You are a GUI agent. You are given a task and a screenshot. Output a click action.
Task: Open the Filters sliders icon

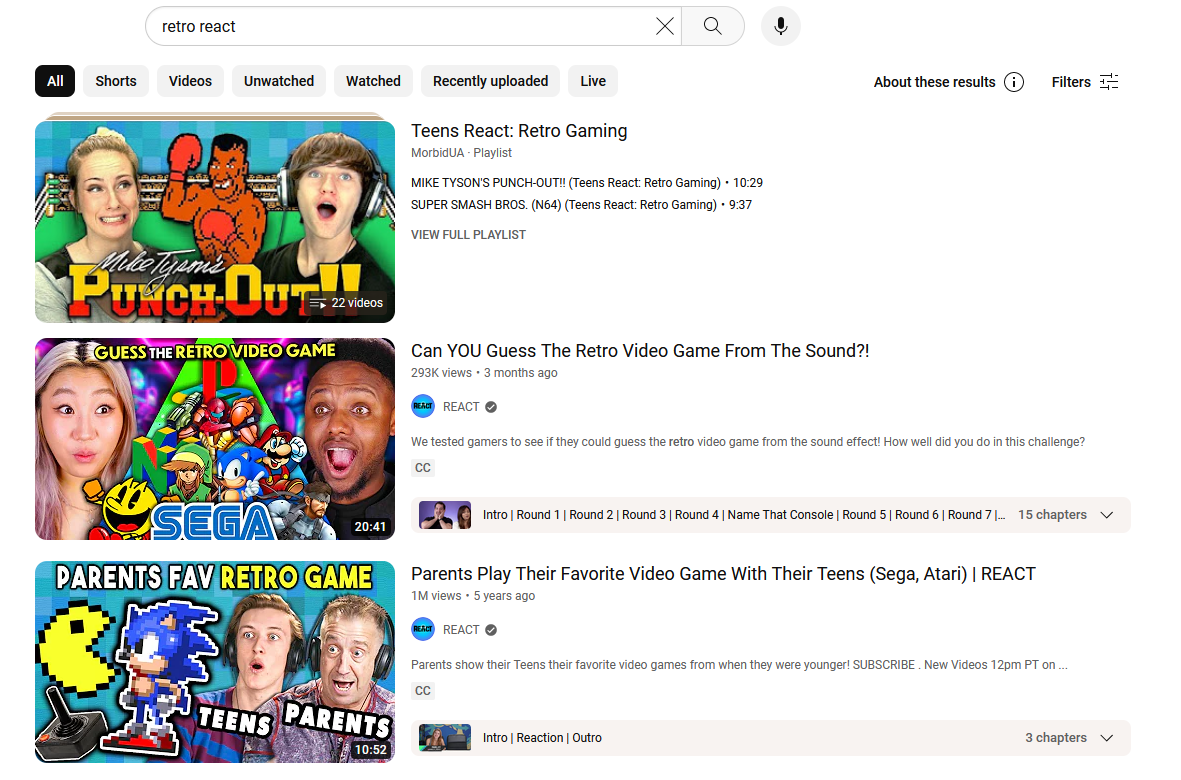click(x=1109, y=82)
